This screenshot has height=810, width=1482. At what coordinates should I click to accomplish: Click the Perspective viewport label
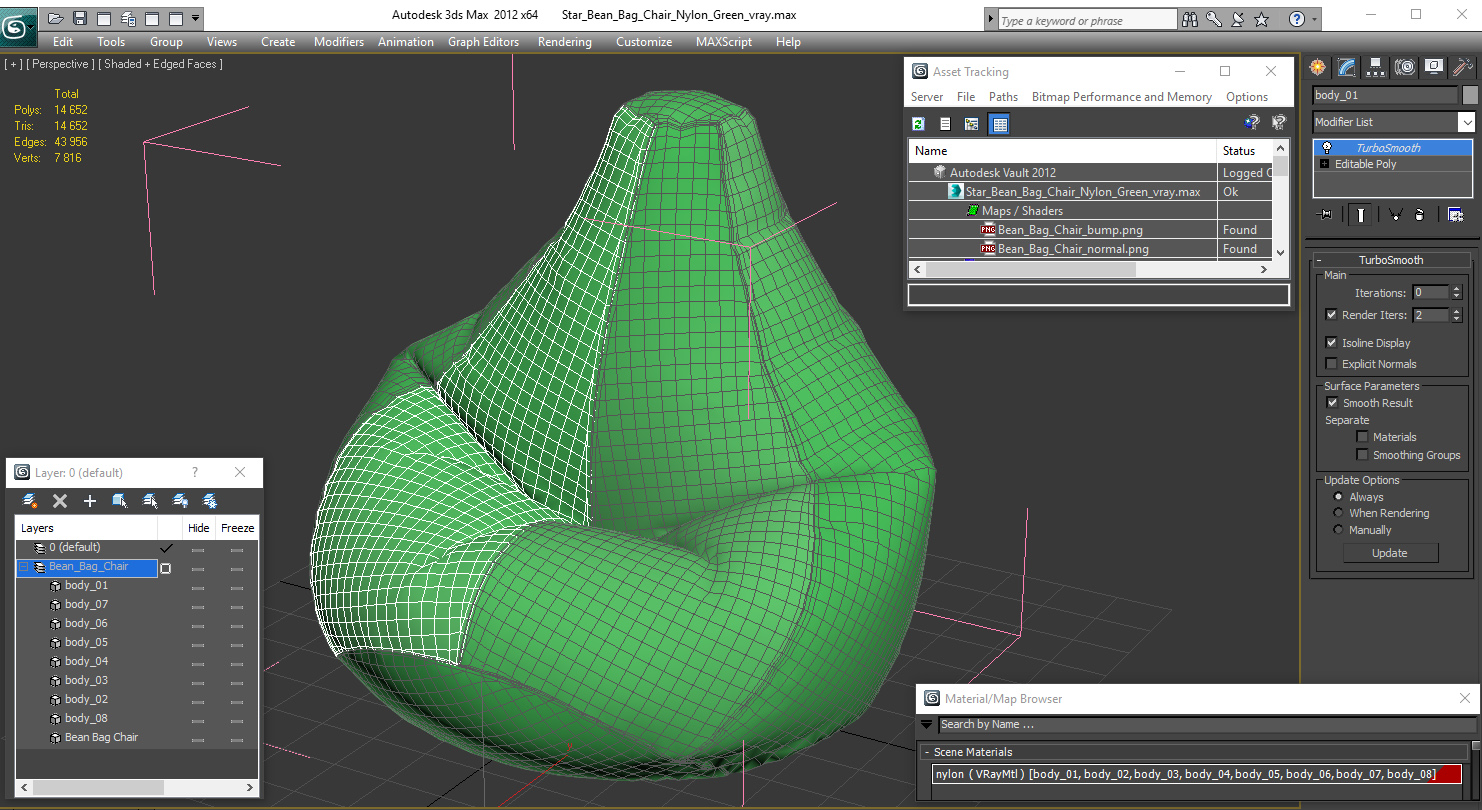click(x=60, y=64)
